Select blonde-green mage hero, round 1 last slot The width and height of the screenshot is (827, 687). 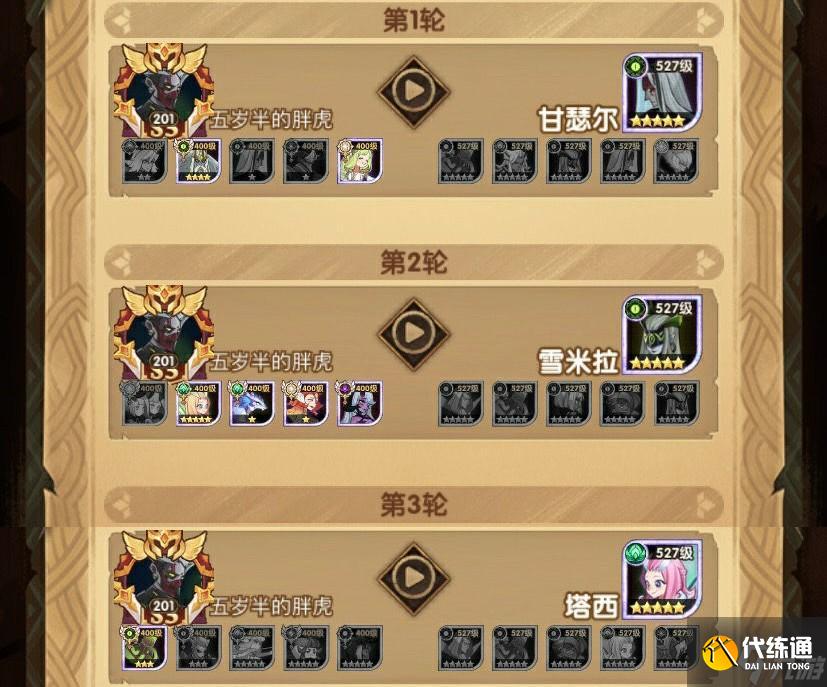(x=360, y=161)
